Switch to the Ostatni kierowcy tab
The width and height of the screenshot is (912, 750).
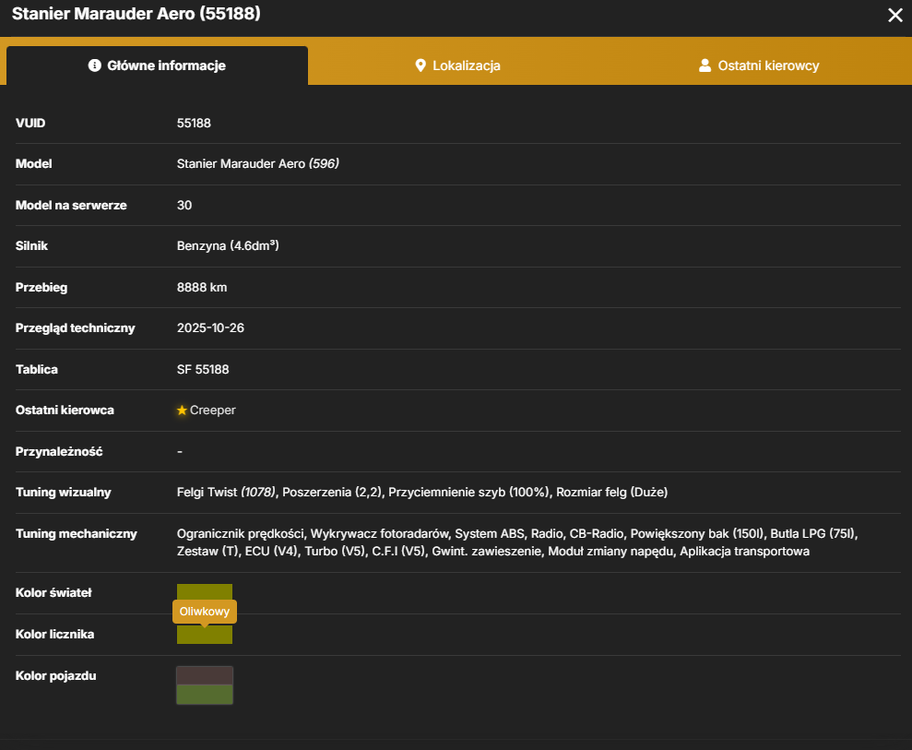click(x=758, y=66)
